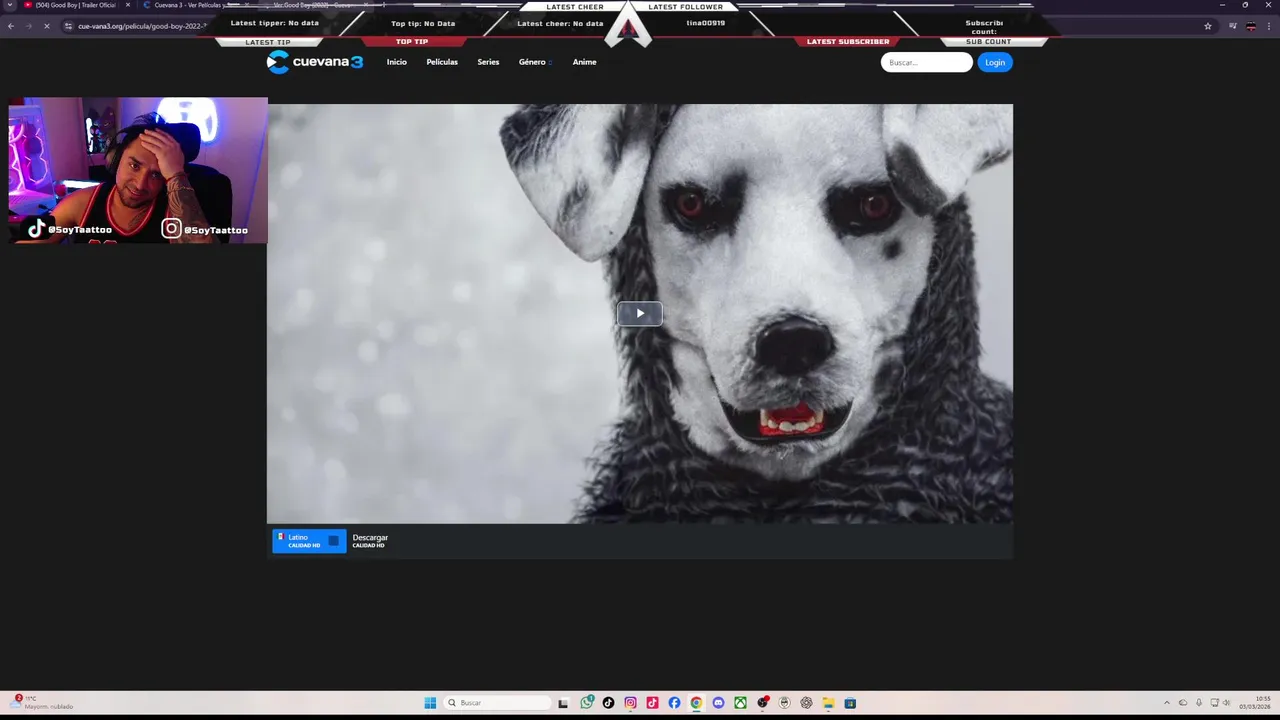Open Instagram from taskbar

tap(630, 703)
